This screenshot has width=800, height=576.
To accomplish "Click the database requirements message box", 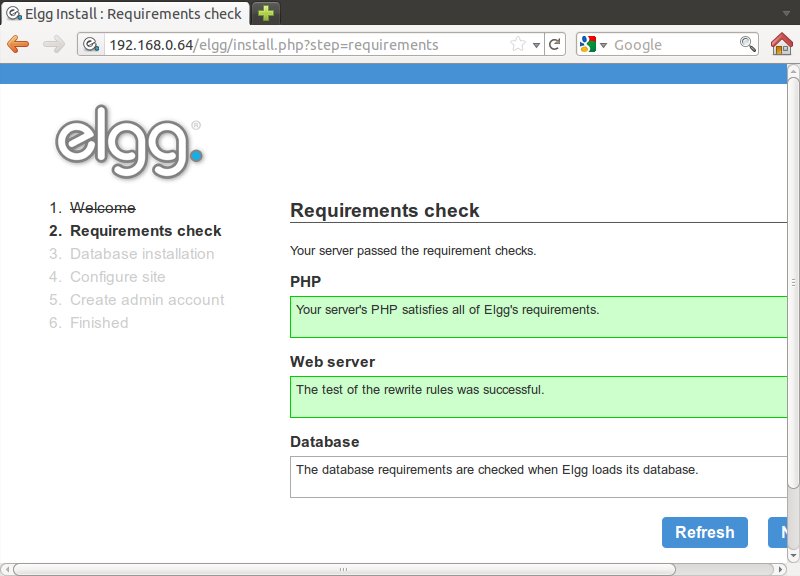I will coord(538,477).
